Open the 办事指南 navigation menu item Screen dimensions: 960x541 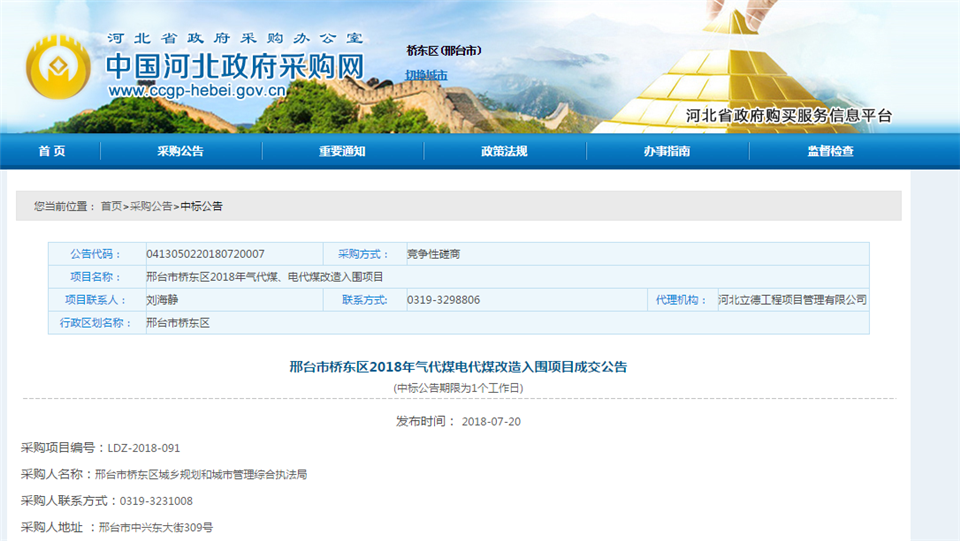click(x=667, y=151)
